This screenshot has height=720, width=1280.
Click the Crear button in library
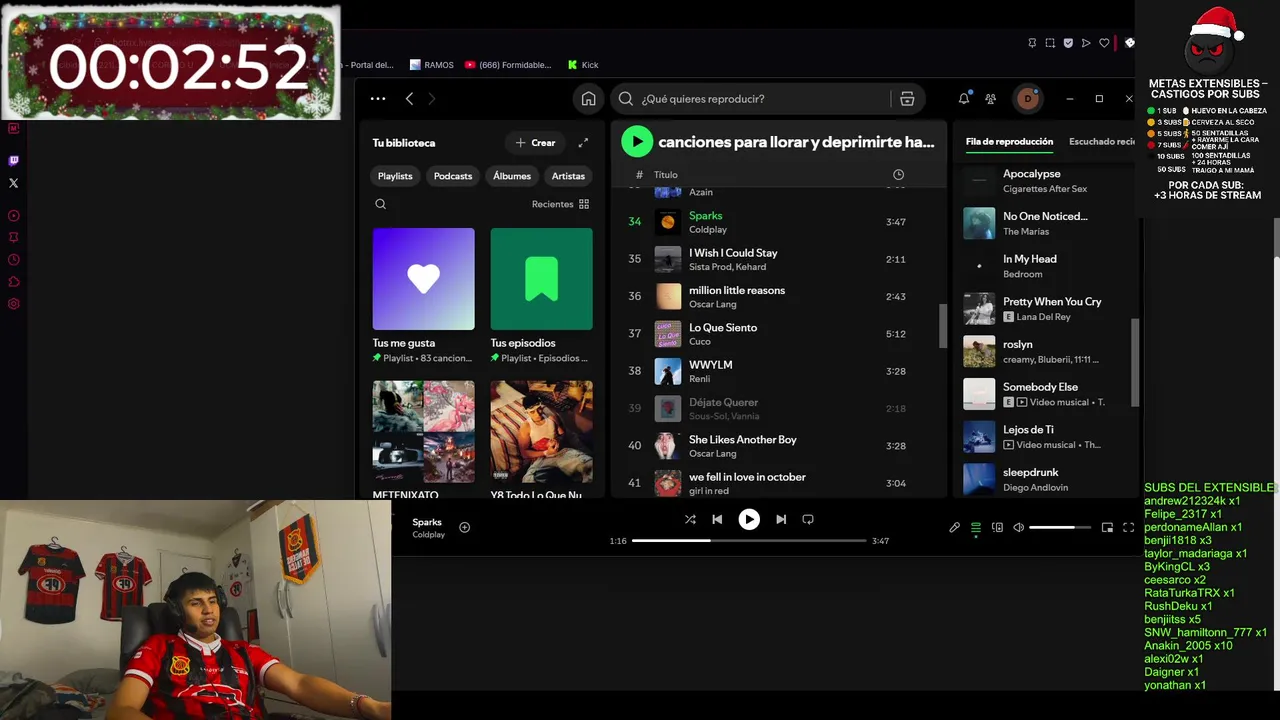click(x=535, y=143)
